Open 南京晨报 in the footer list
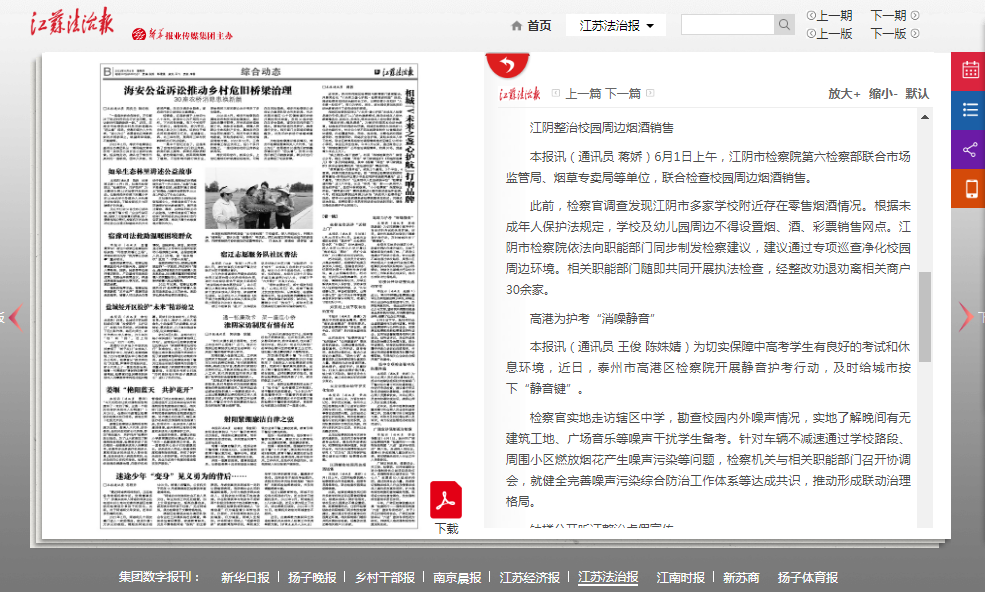This screenshot has height=592, width=985. 457,578
